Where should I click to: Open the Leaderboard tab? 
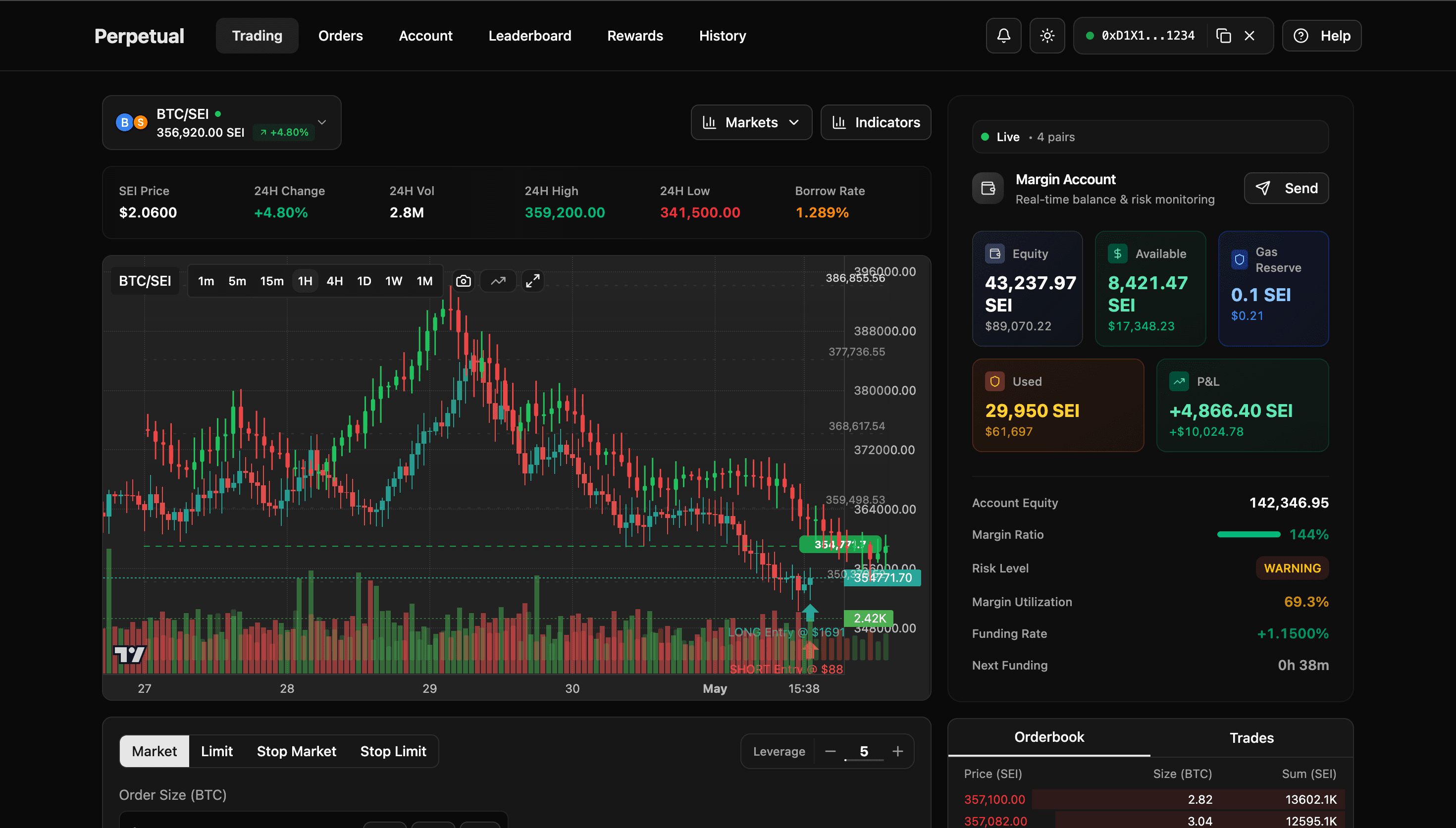coord(530,36)
